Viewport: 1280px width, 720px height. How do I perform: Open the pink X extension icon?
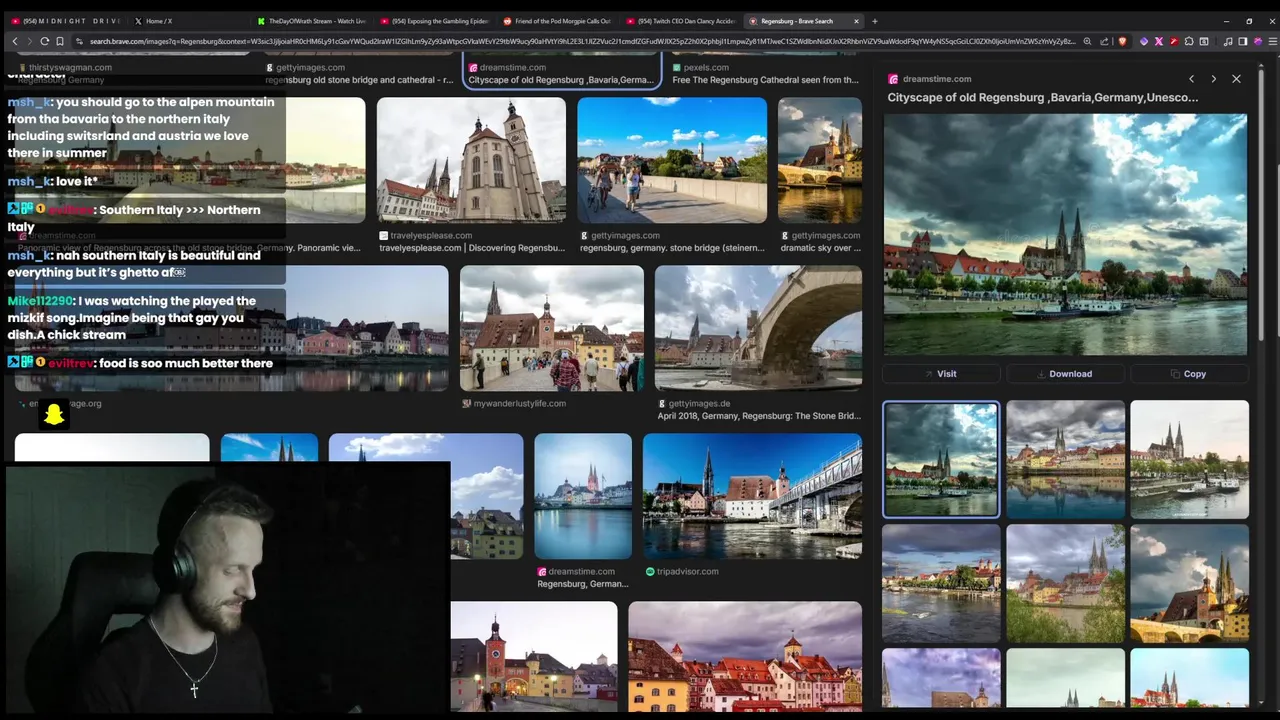click(1159, 41)
